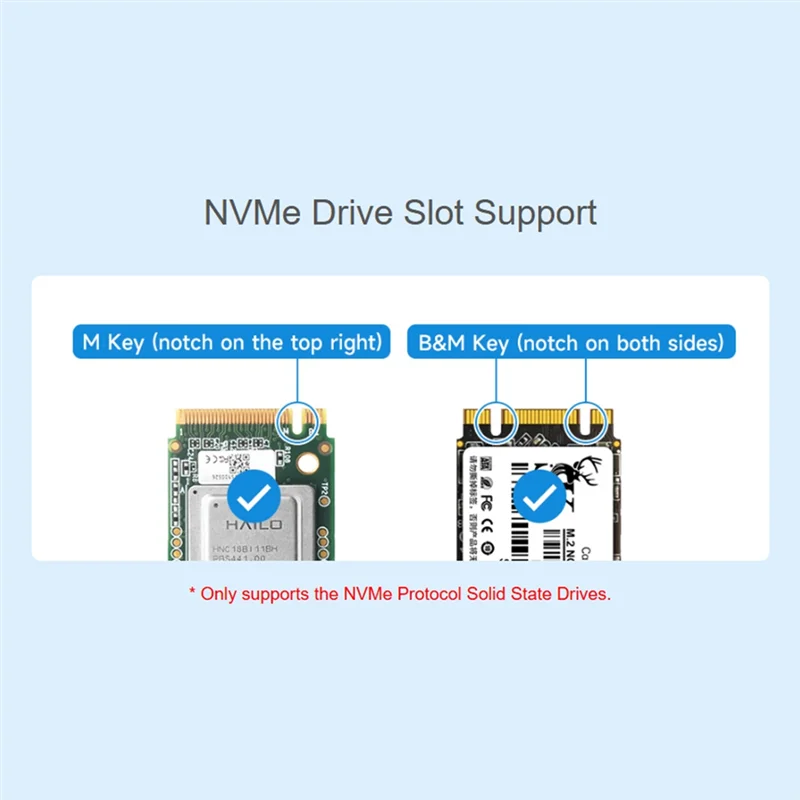The height and width of the screenshot is (800, 800).
Task: Click the CE mark on the SSD label
Action: click(487, 526)
